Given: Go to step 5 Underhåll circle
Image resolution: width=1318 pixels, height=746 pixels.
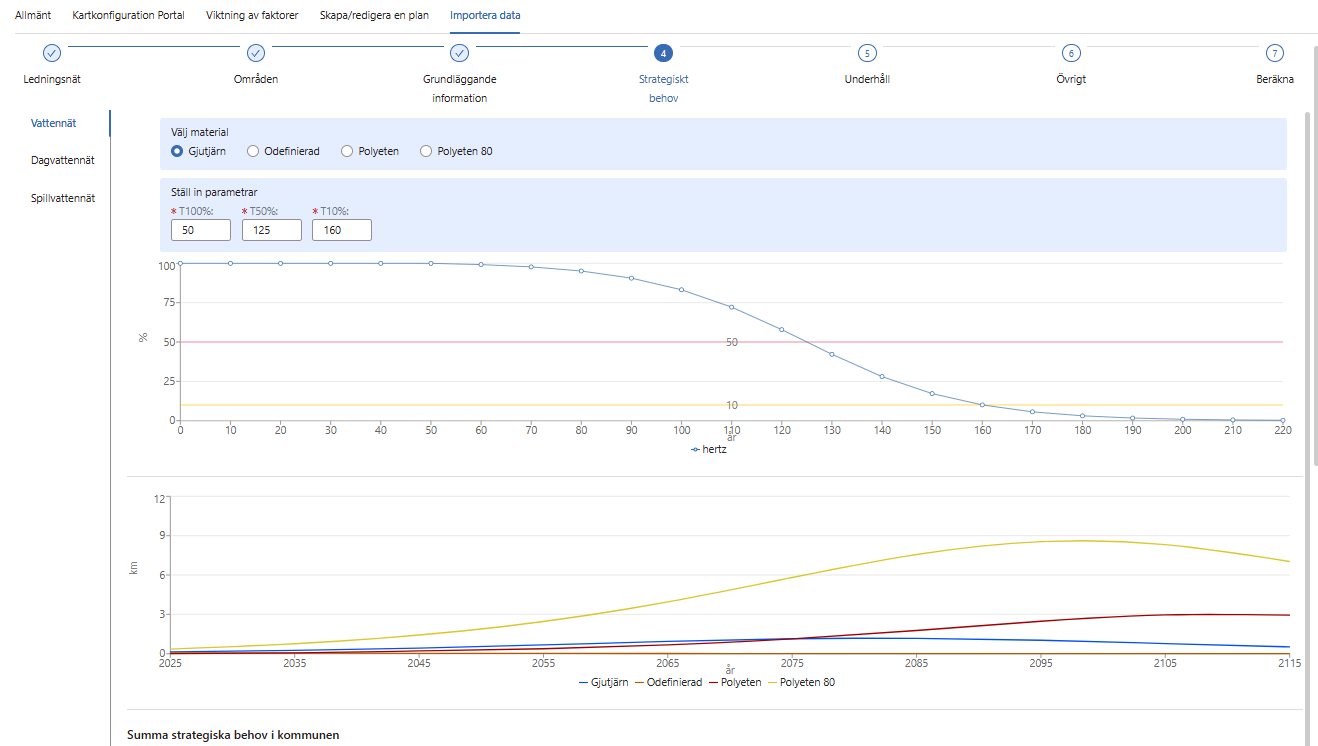Looking at the screenshot, I should (867, 53).
